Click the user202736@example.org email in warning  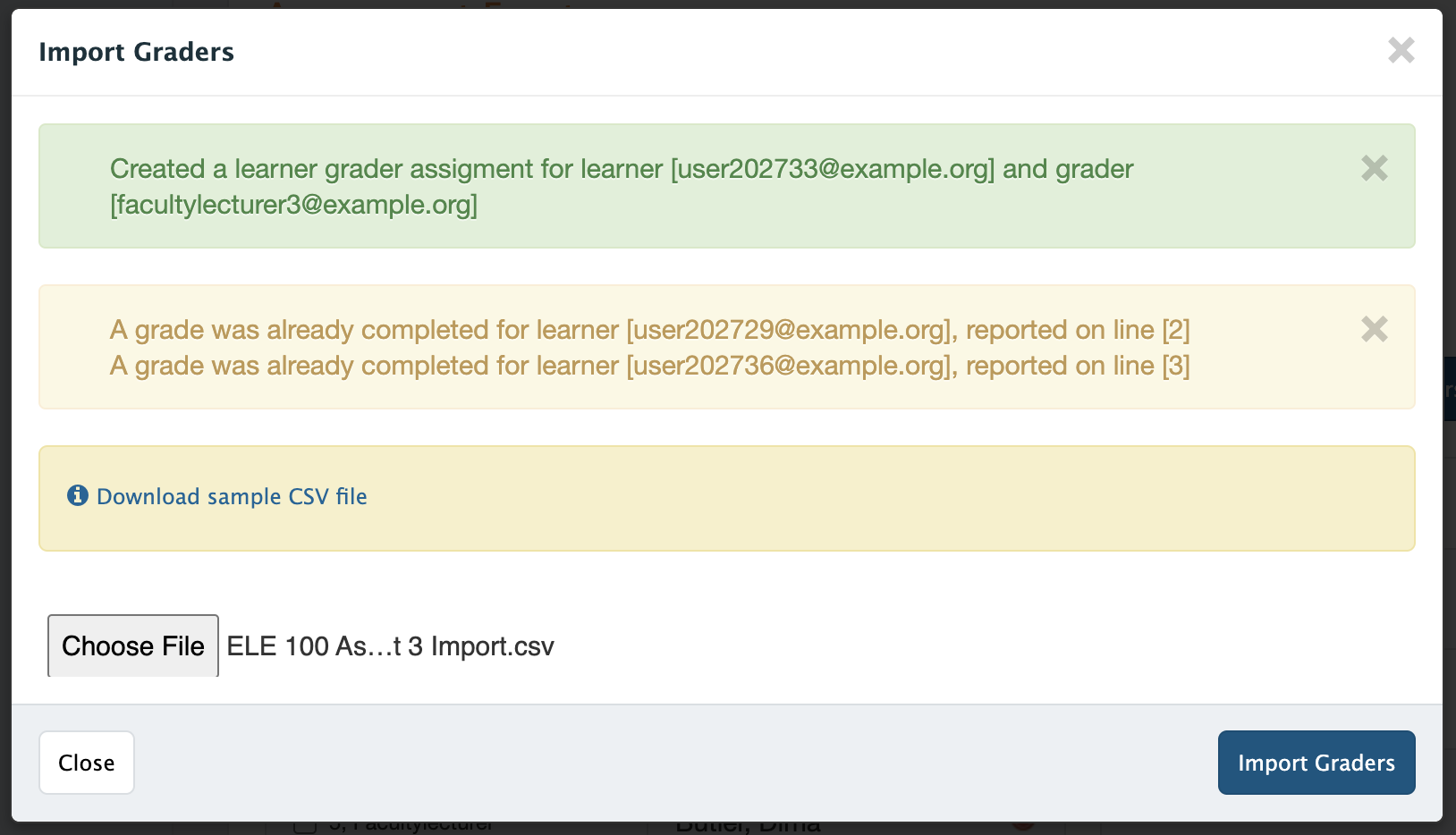[x=787, y=366]
